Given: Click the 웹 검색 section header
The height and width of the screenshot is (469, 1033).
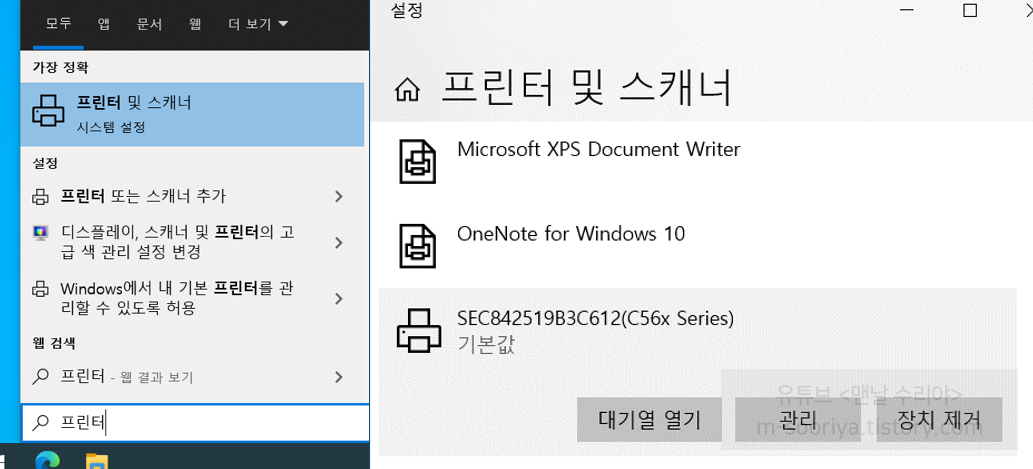Looking at the screenshot, I should click(x=54, y=343).
